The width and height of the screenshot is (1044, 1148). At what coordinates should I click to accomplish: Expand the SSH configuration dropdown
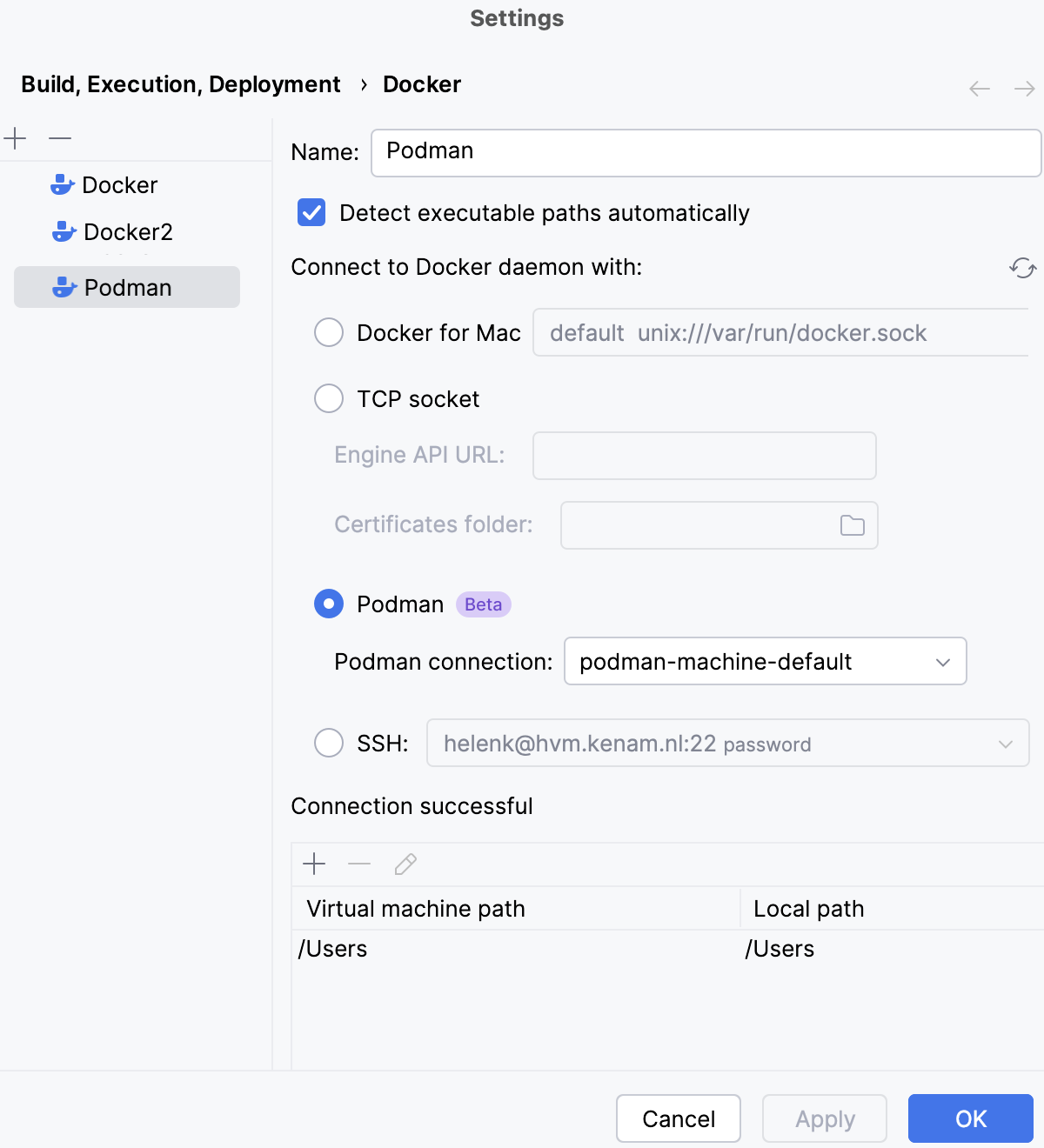pos(1005,744)
